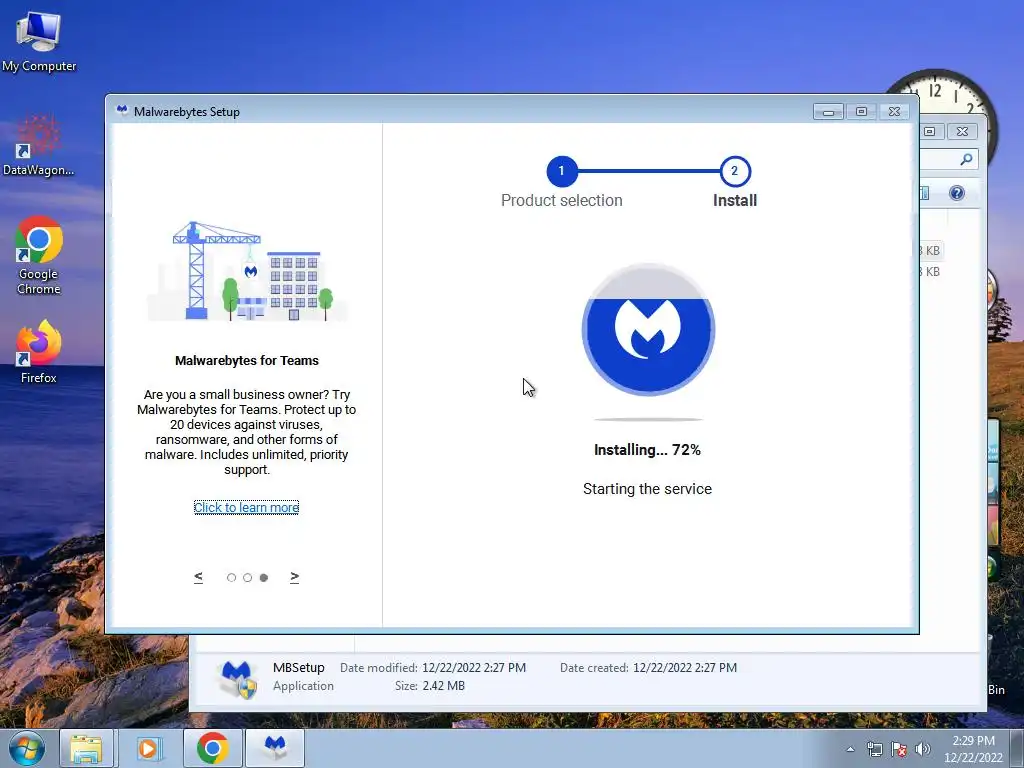The width and height of the screenshot is (1024, 768).
Task: Open Windows Media Player from the taskbar
Action: coord(148,748)
